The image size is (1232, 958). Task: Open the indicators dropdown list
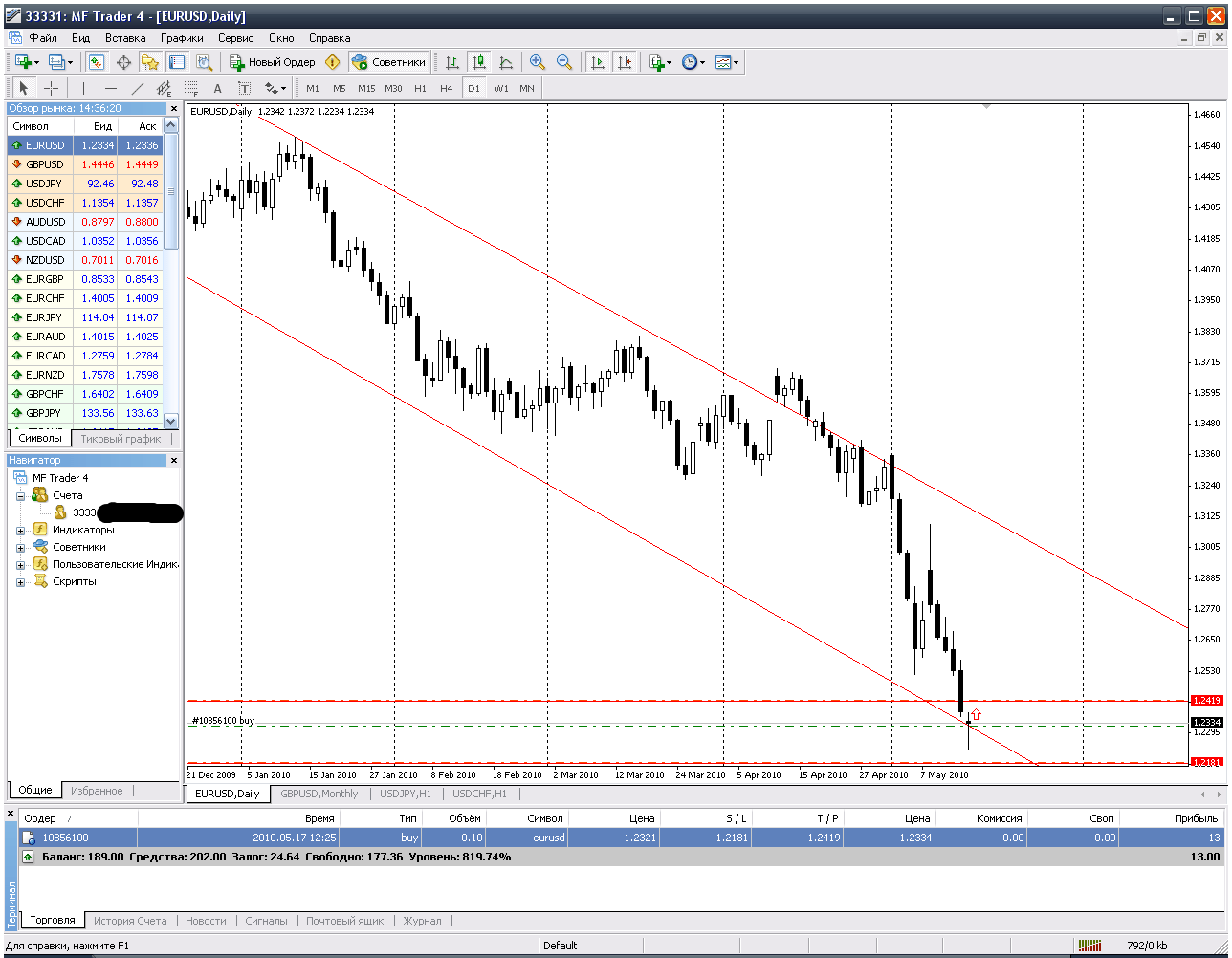coord(670,61)
